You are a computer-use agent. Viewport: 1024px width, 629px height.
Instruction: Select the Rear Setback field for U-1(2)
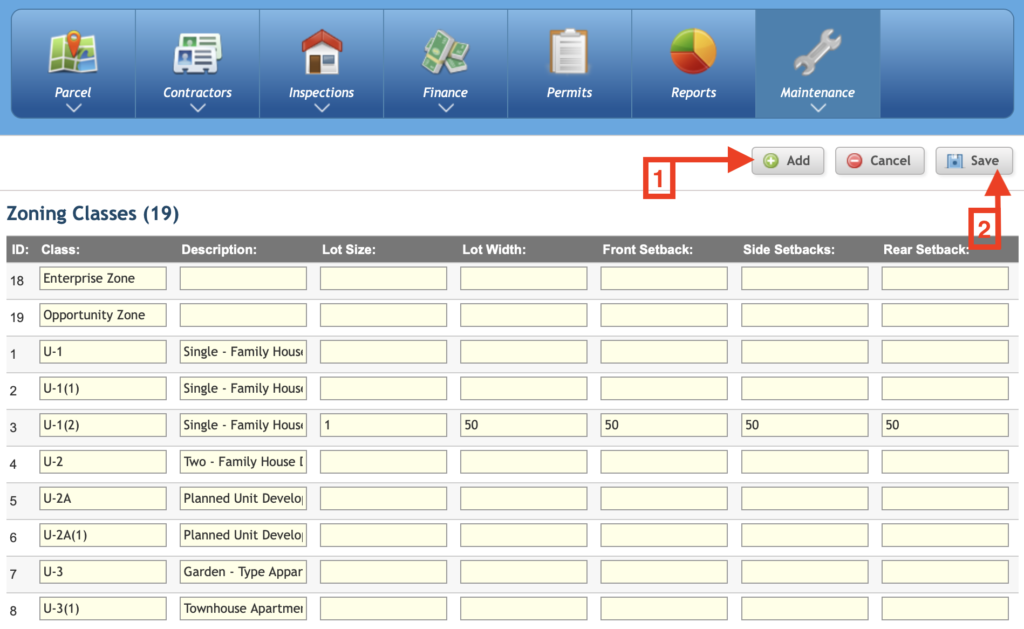[944, 425]
